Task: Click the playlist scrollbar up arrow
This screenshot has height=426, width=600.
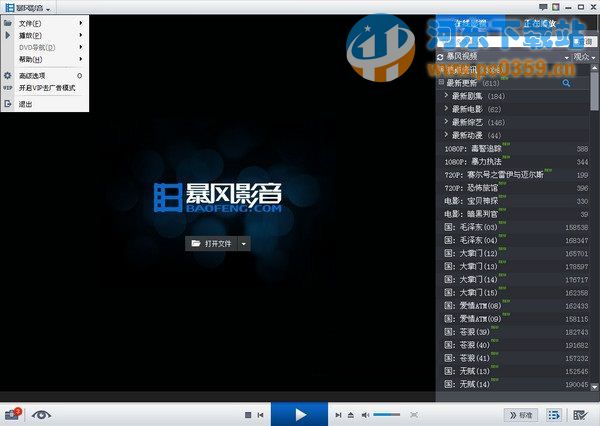Action: click(x=594, y=68)
